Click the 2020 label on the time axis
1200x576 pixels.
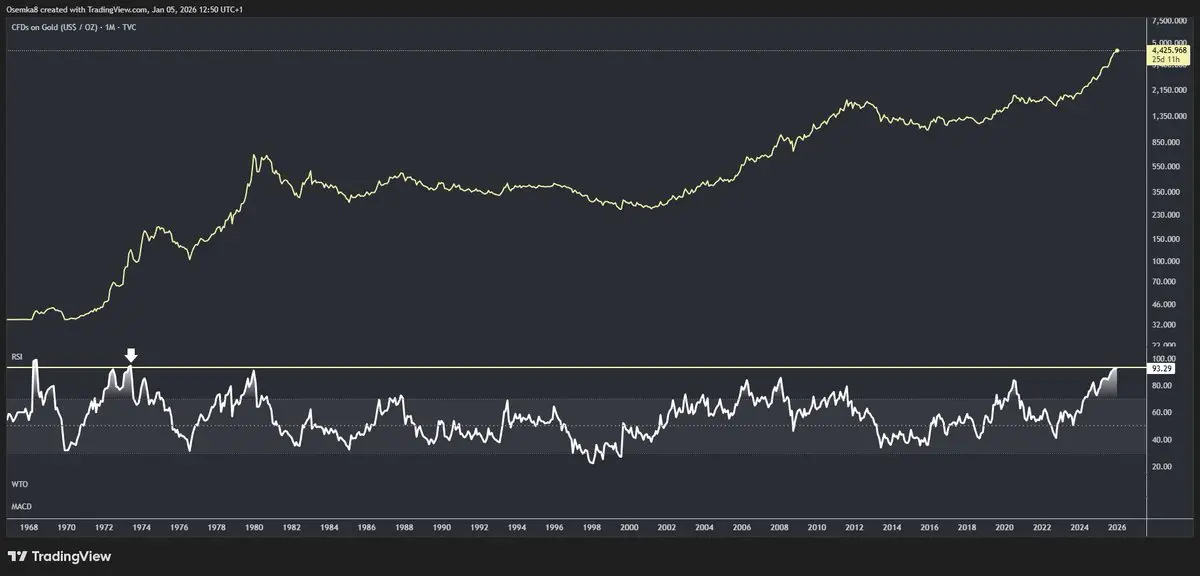(1004, 526)
